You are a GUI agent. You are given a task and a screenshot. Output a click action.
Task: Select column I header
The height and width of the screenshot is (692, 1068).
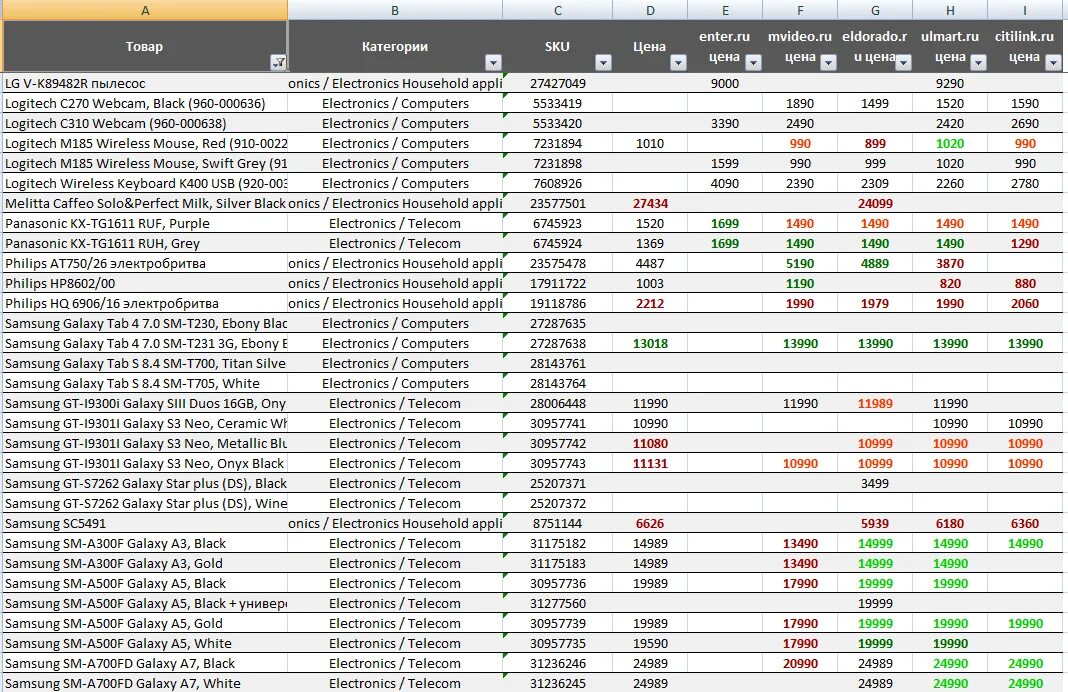1025,10
